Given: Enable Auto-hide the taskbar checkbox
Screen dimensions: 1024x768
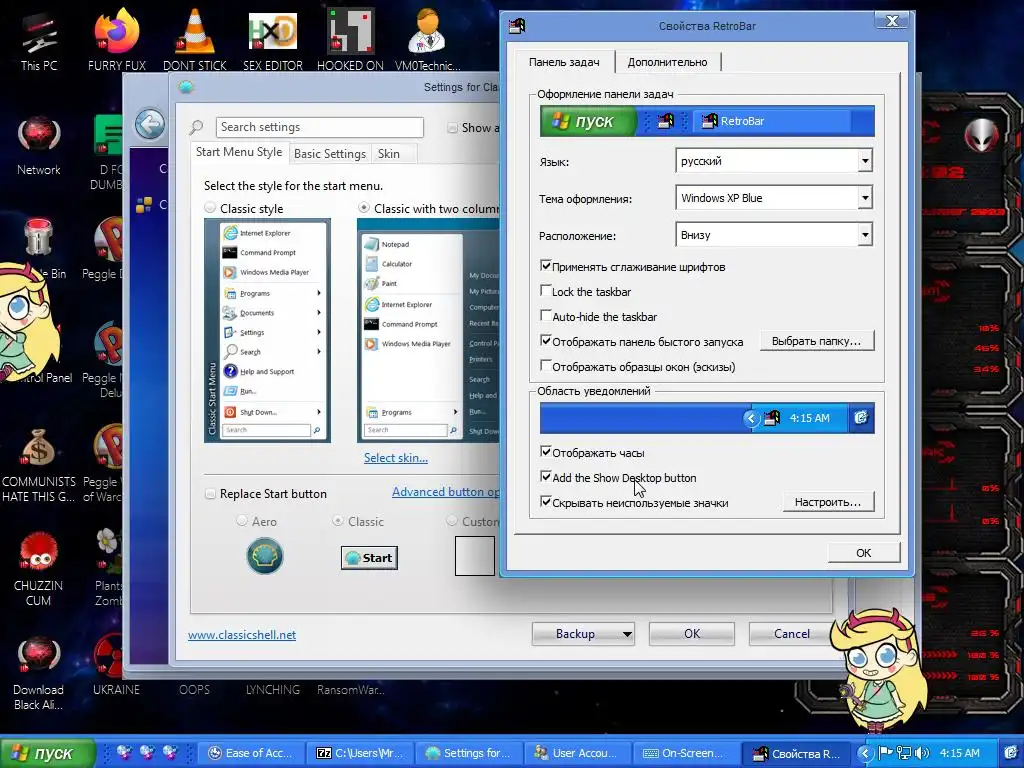Looking at the screenshot, I should pyautogui.click(x=546, y=315).
